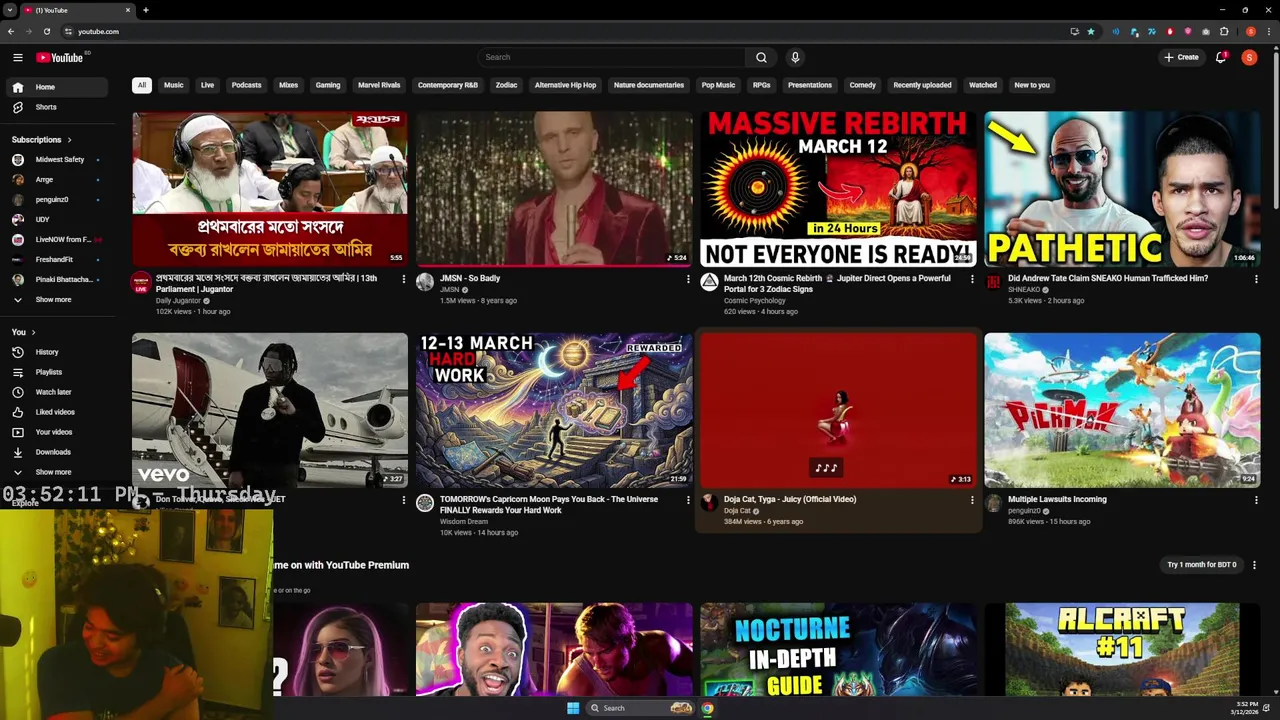Screen dimensions: 1280x720
Task: Select the All filter chip
Action: [142, 85]
